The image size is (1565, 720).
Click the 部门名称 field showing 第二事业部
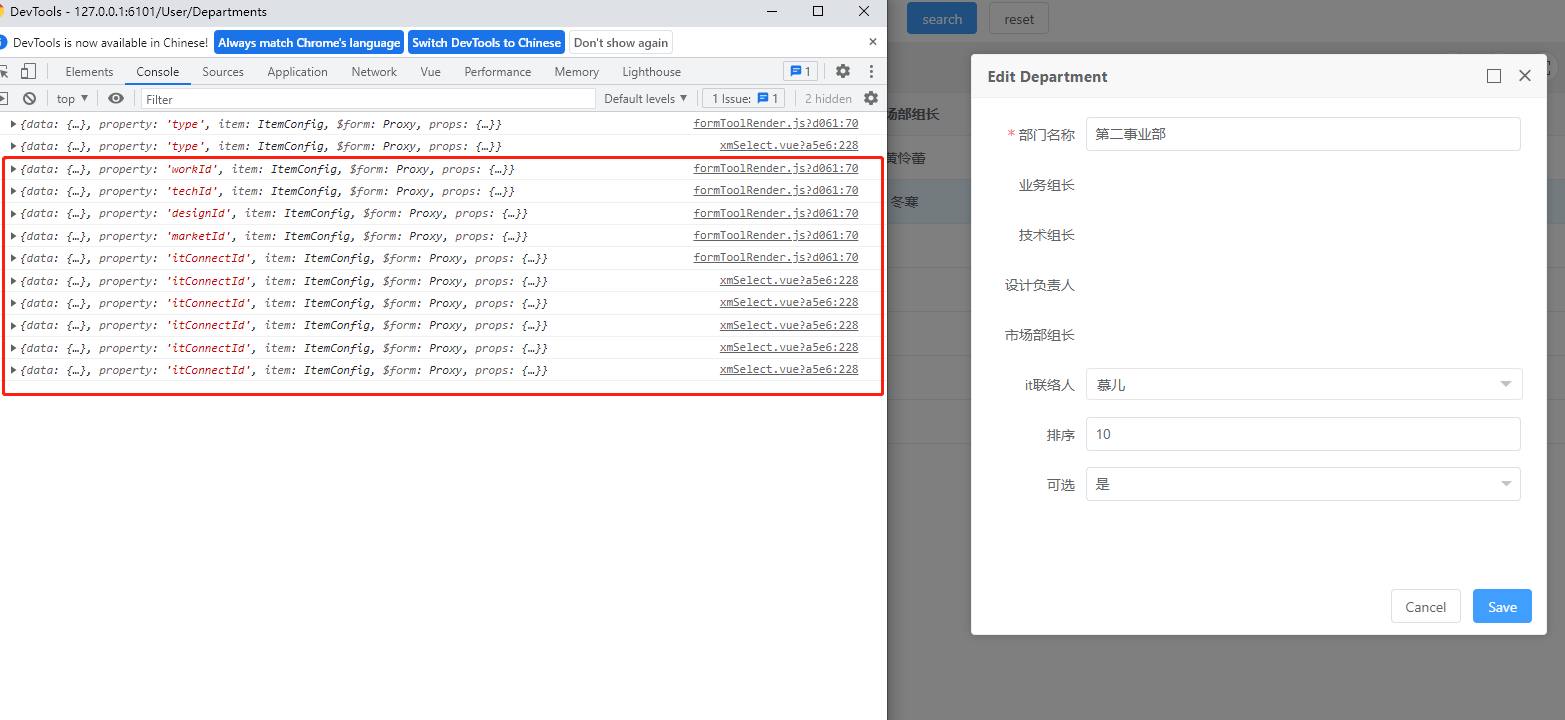[1302, 134]
